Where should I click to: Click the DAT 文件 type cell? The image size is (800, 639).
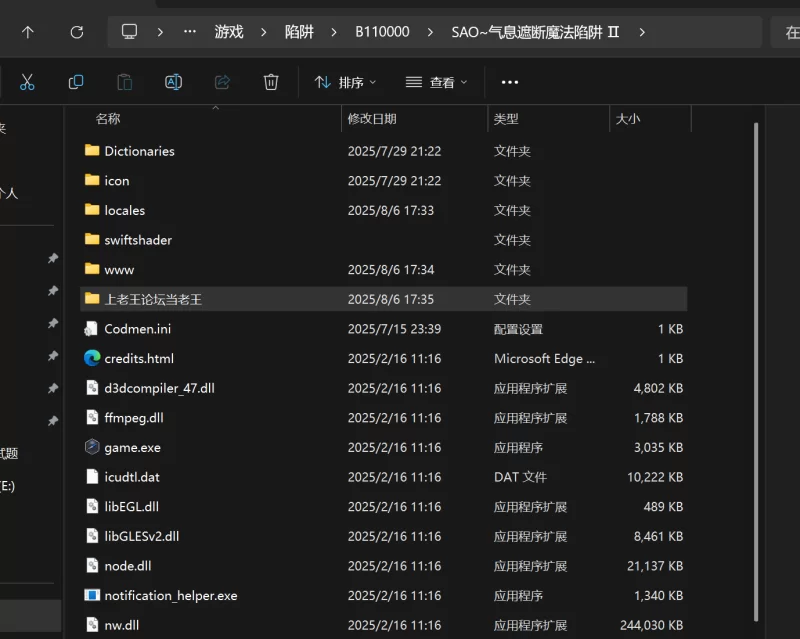520,477
